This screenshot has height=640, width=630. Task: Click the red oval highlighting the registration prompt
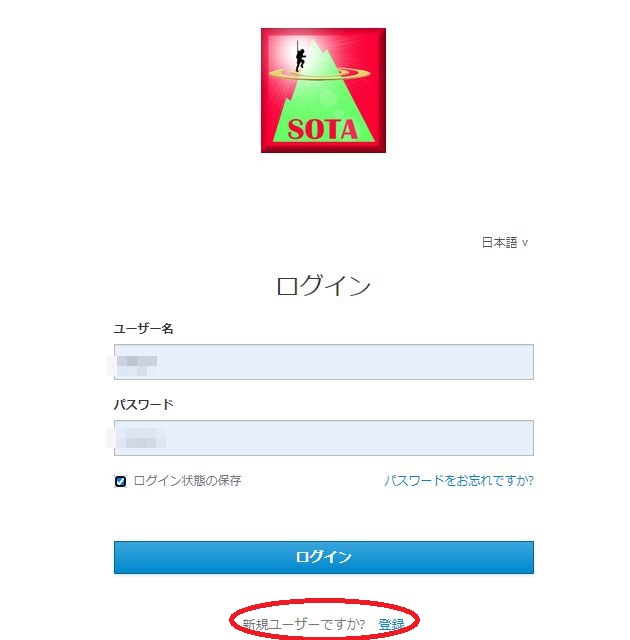pos(324,619)
